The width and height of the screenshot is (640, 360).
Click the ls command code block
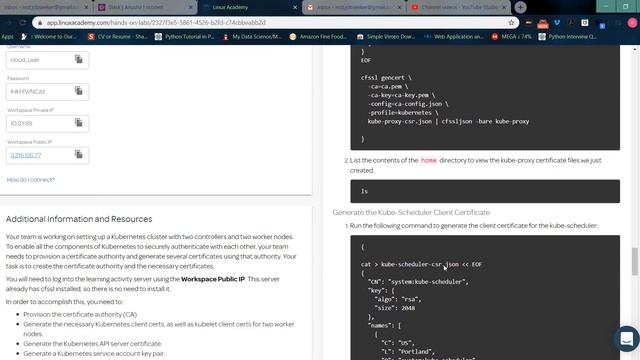point(485,191)
